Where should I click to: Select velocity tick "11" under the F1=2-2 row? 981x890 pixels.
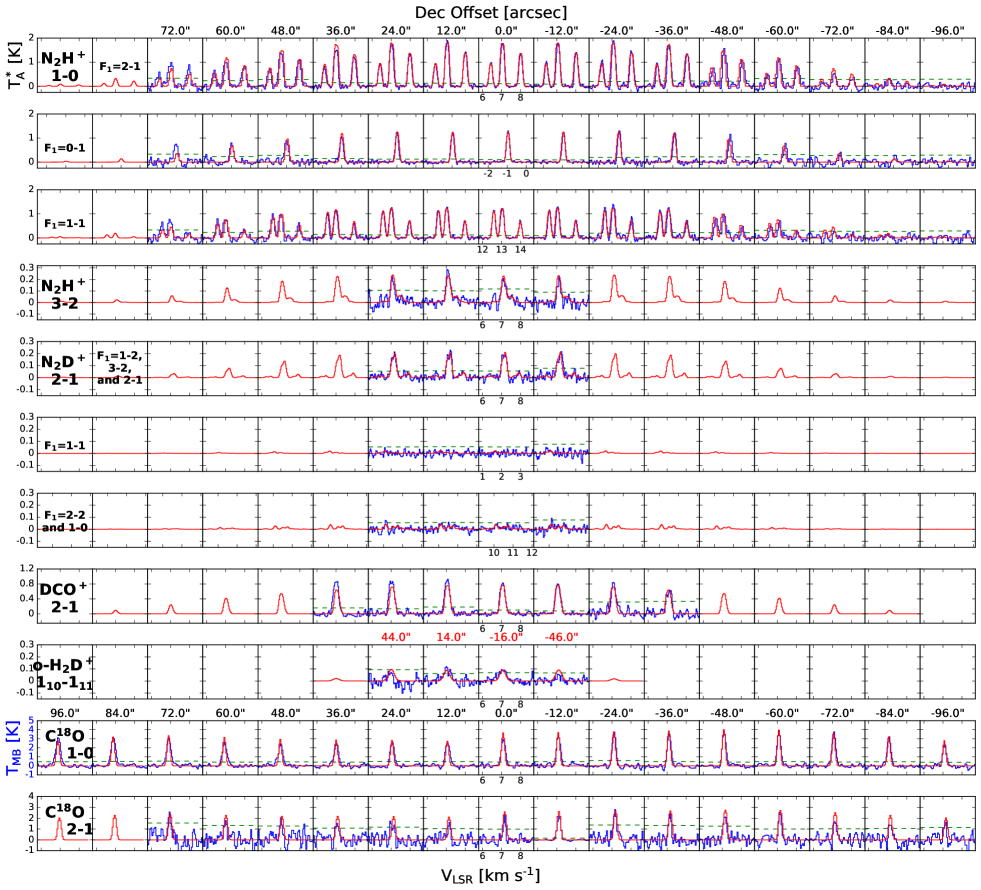513,553
